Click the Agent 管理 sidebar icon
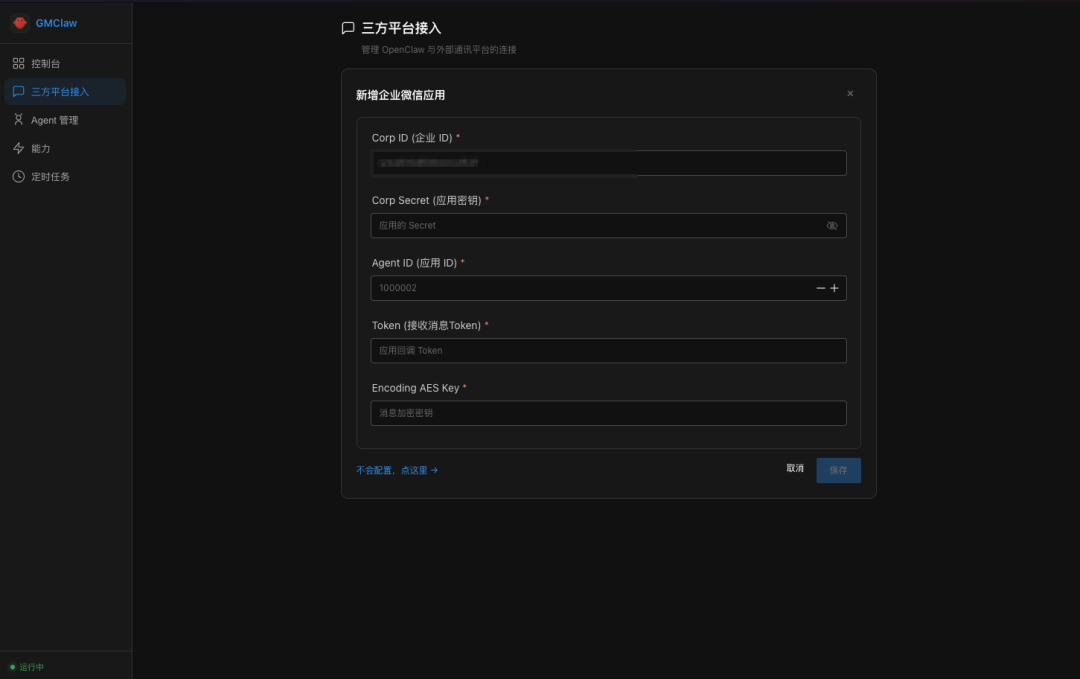Viewport: 1080px width, 679px height. [19, 120]
